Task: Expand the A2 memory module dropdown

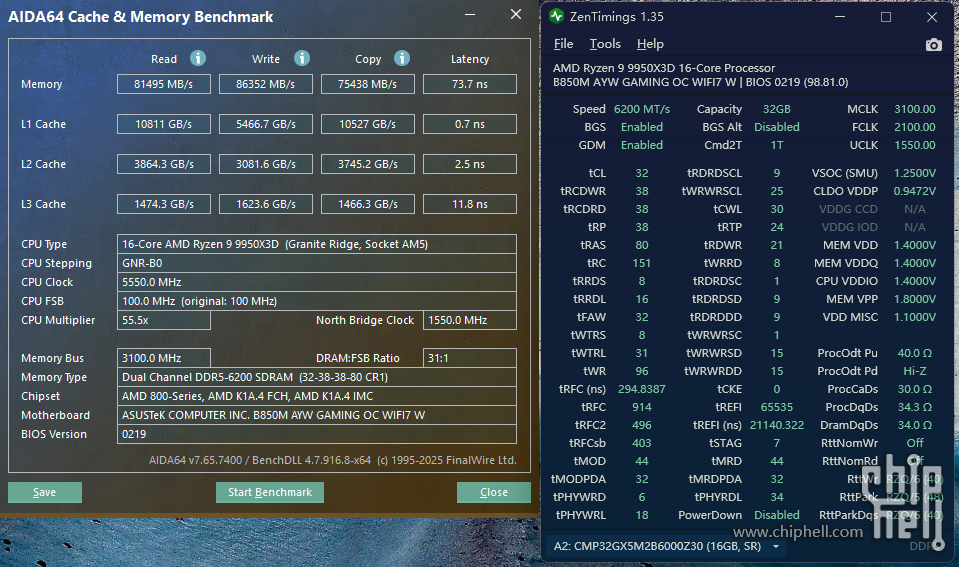Action: tap(777, 547)
